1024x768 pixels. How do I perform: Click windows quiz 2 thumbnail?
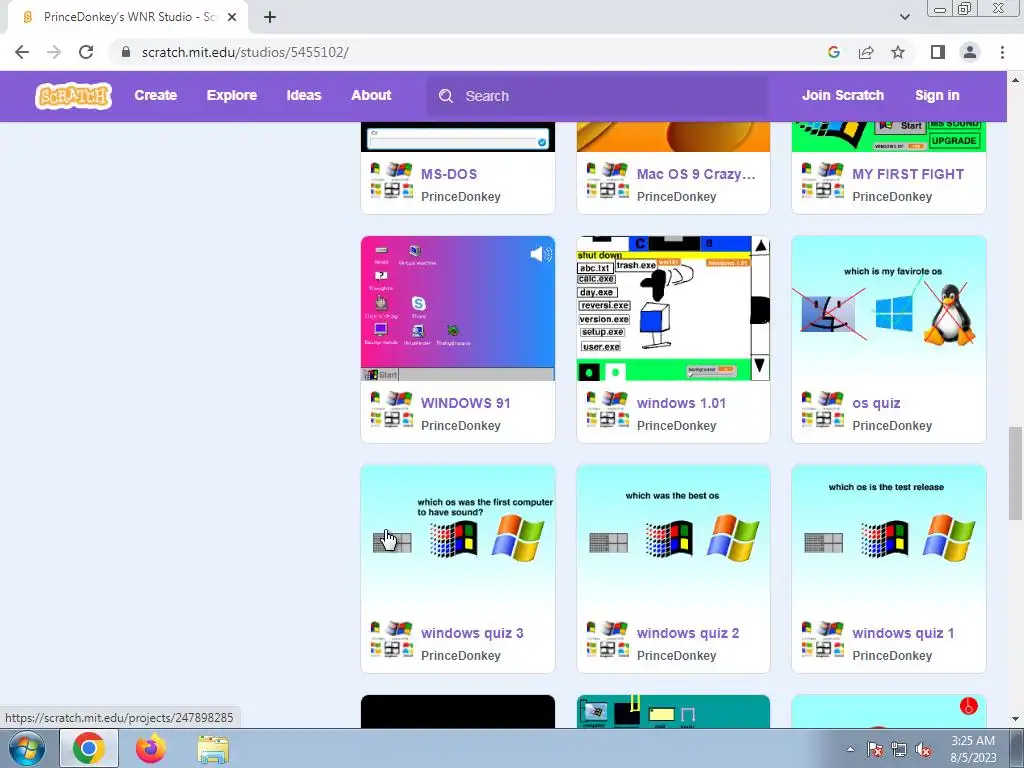(x=673, y=537)
